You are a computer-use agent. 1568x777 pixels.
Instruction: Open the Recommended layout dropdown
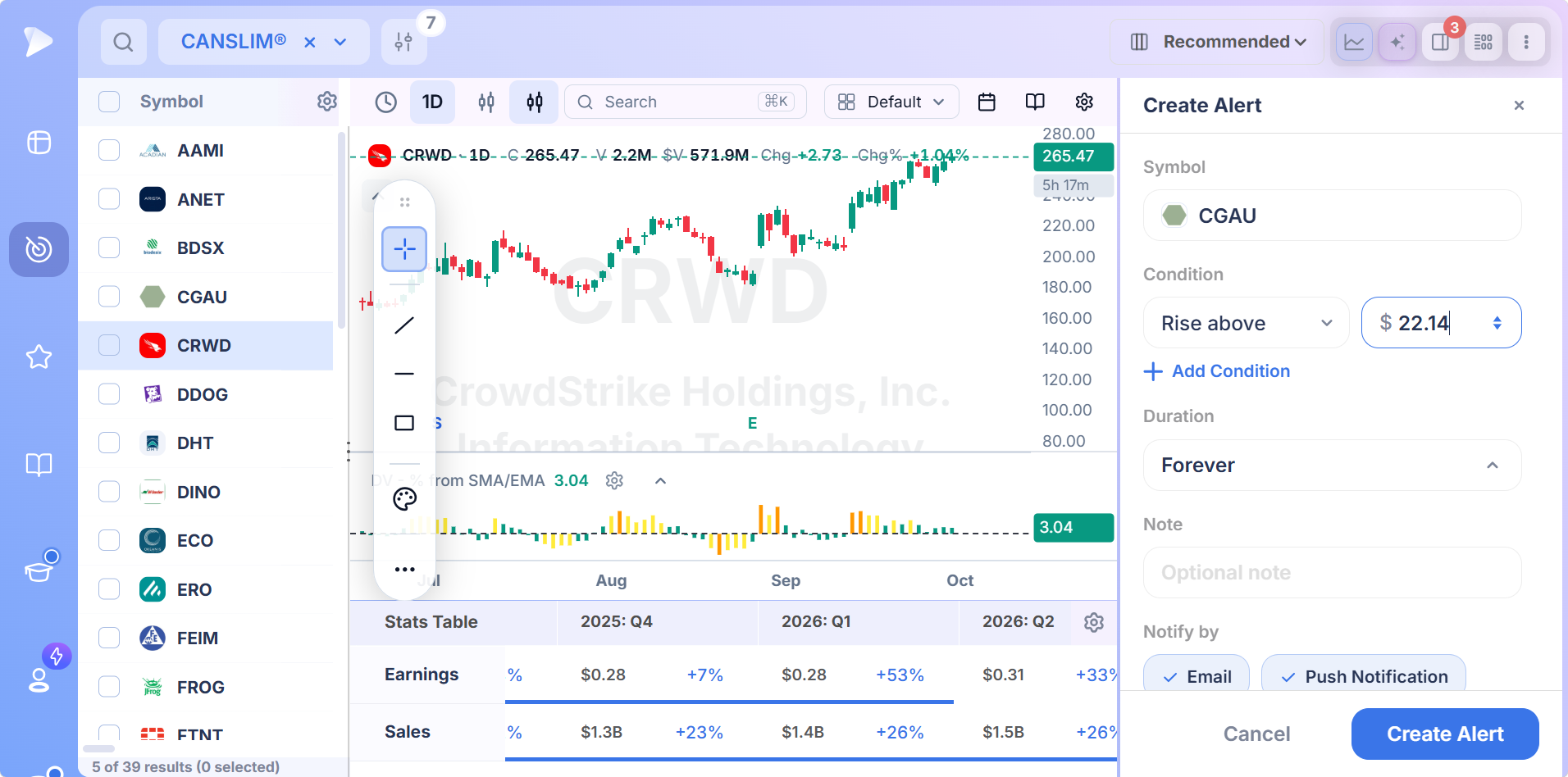point(1217,42)
